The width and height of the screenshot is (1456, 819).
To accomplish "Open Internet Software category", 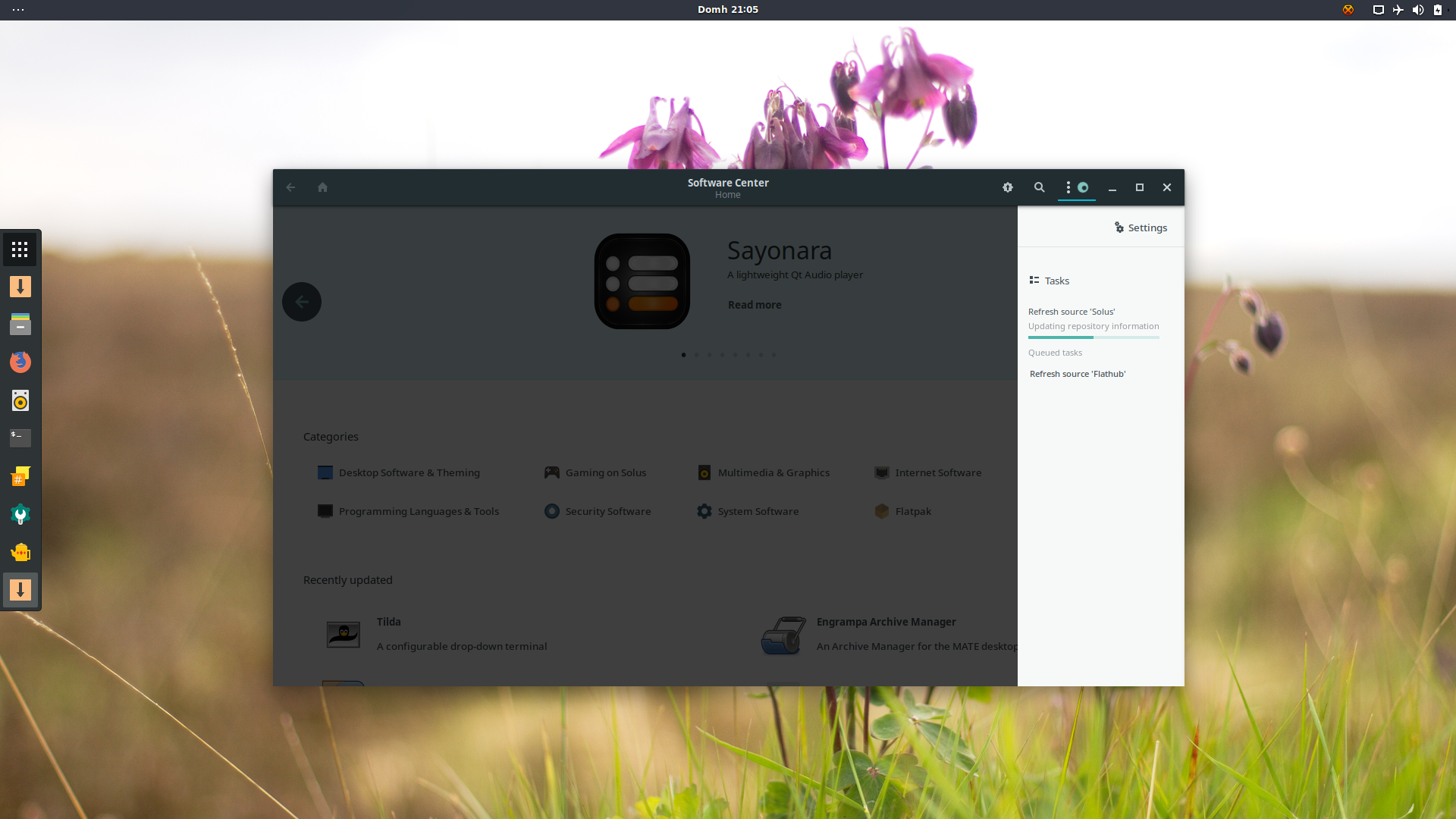I will [x=928, y=472].
